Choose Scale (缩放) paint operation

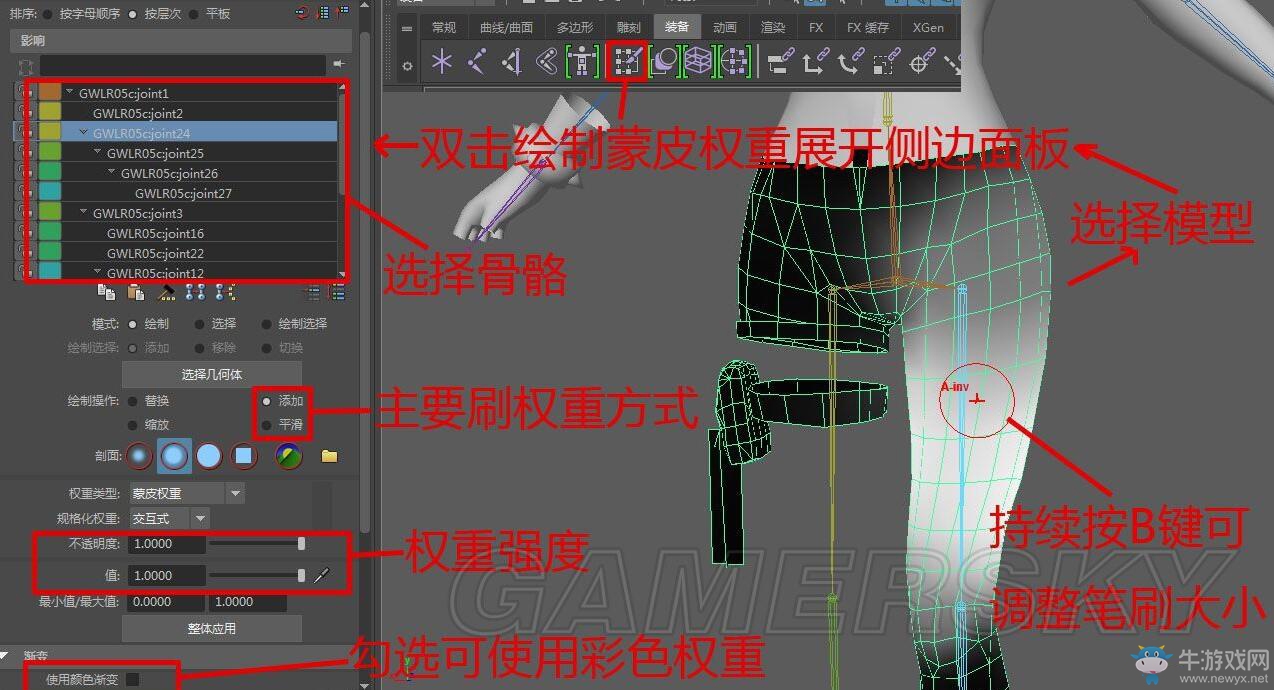tap(133, 425)
